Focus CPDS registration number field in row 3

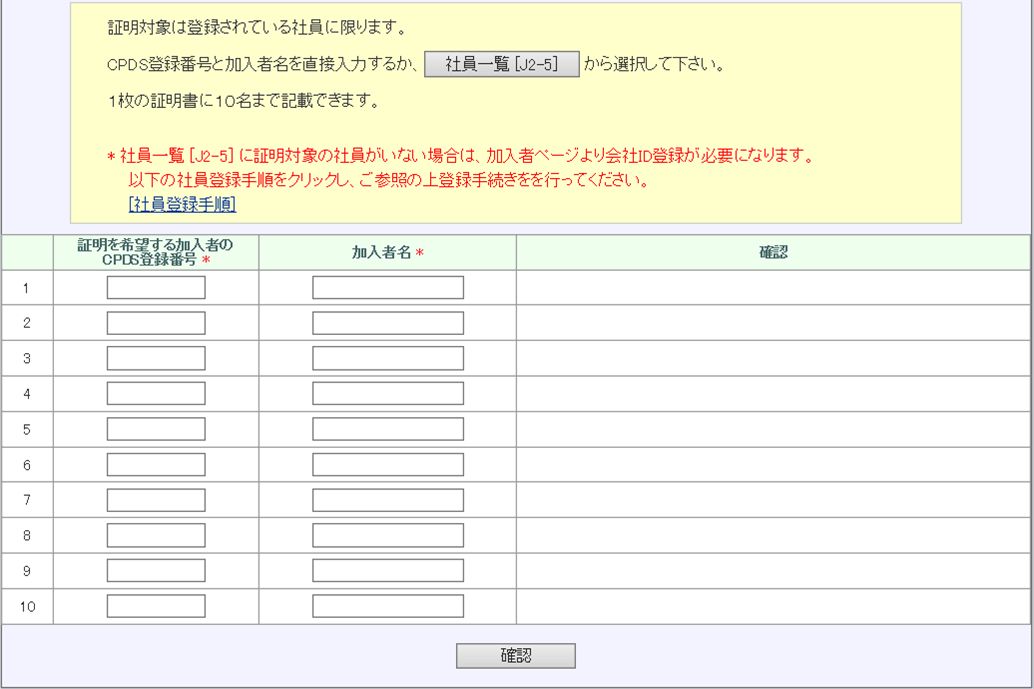click(156, 359)
